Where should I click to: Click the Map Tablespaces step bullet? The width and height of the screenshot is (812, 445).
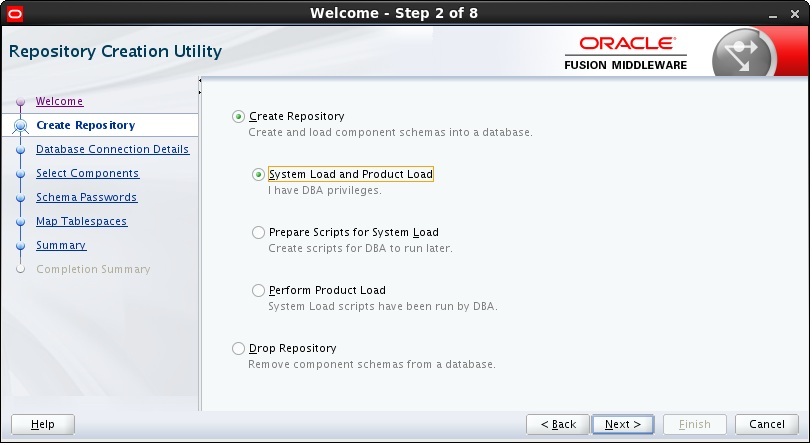coord(20,222)
